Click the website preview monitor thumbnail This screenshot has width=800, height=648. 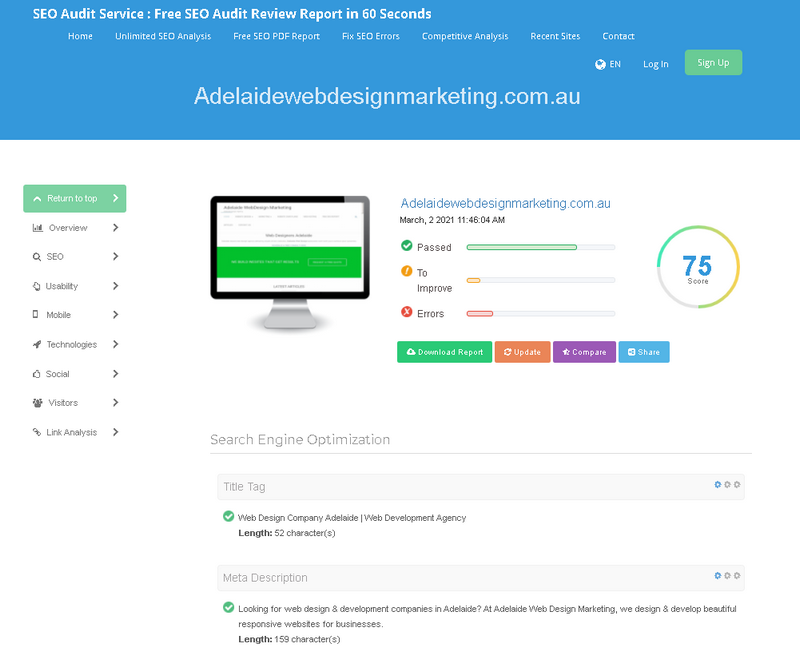[x=290, y=263]
